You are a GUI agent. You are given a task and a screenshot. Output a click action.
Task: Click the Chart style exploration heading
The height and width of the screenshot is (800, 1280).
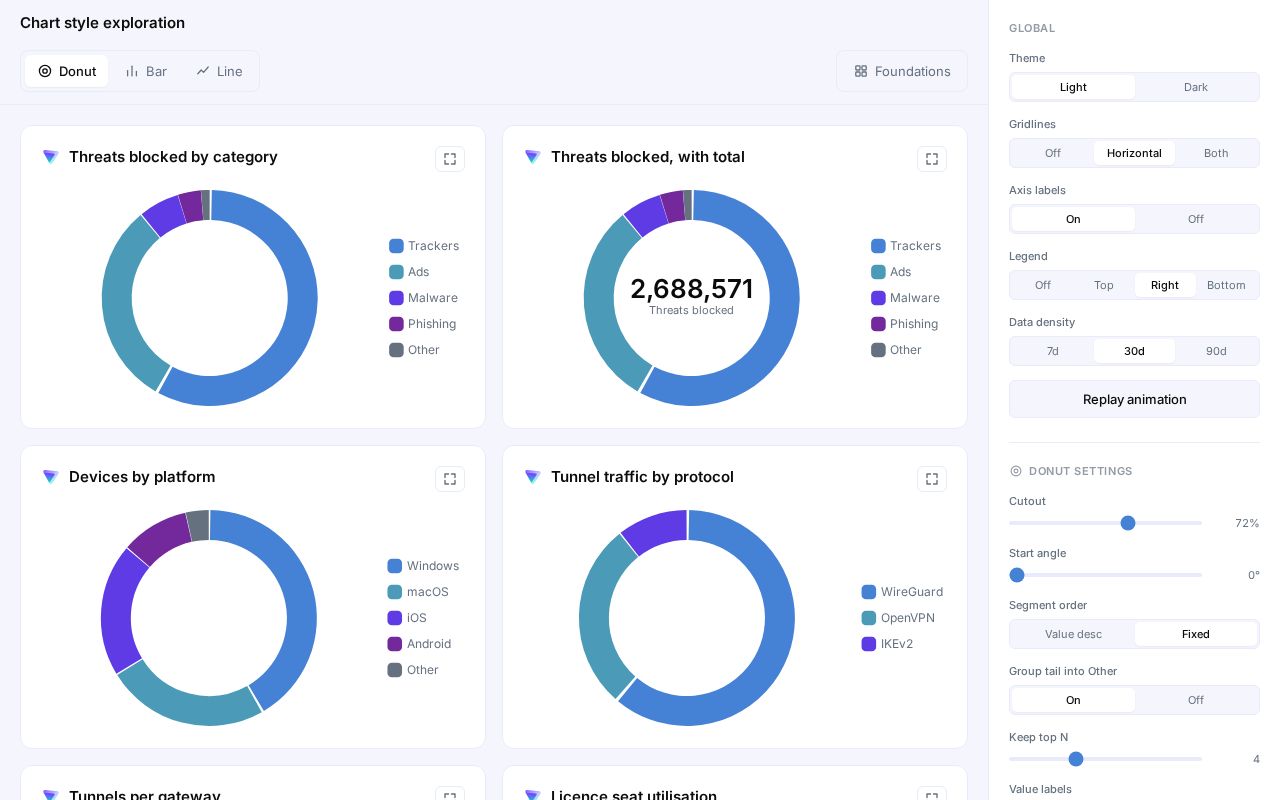pos(102,23)
